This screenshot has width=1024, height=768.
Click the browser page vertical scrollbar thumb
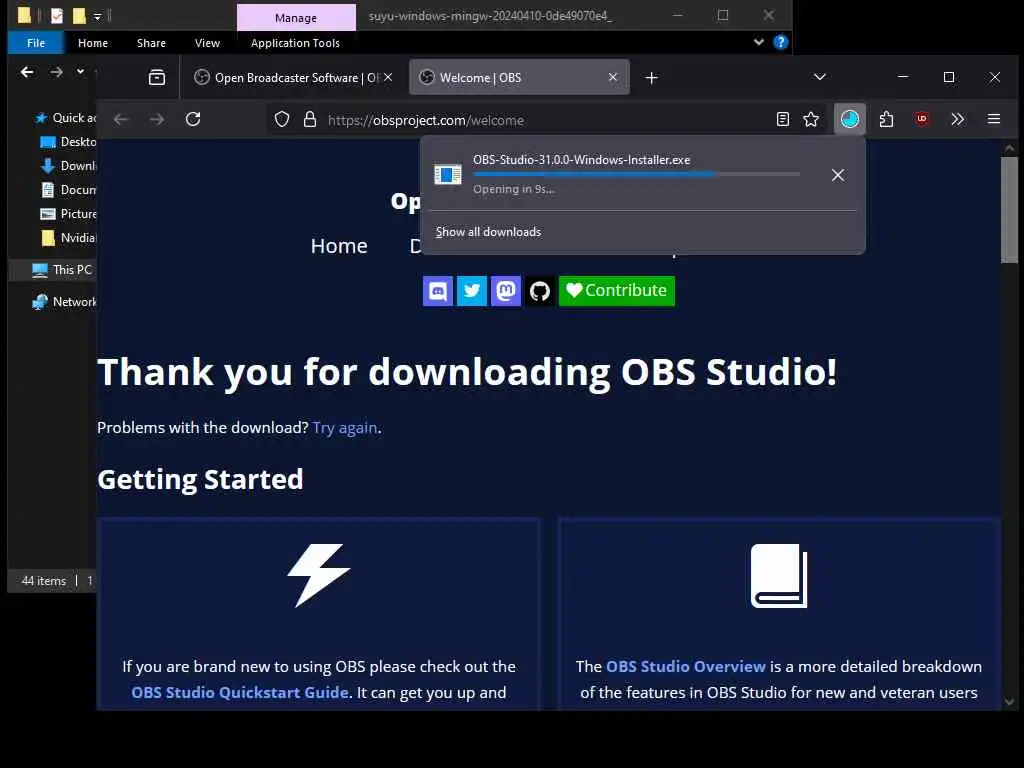1010,210
